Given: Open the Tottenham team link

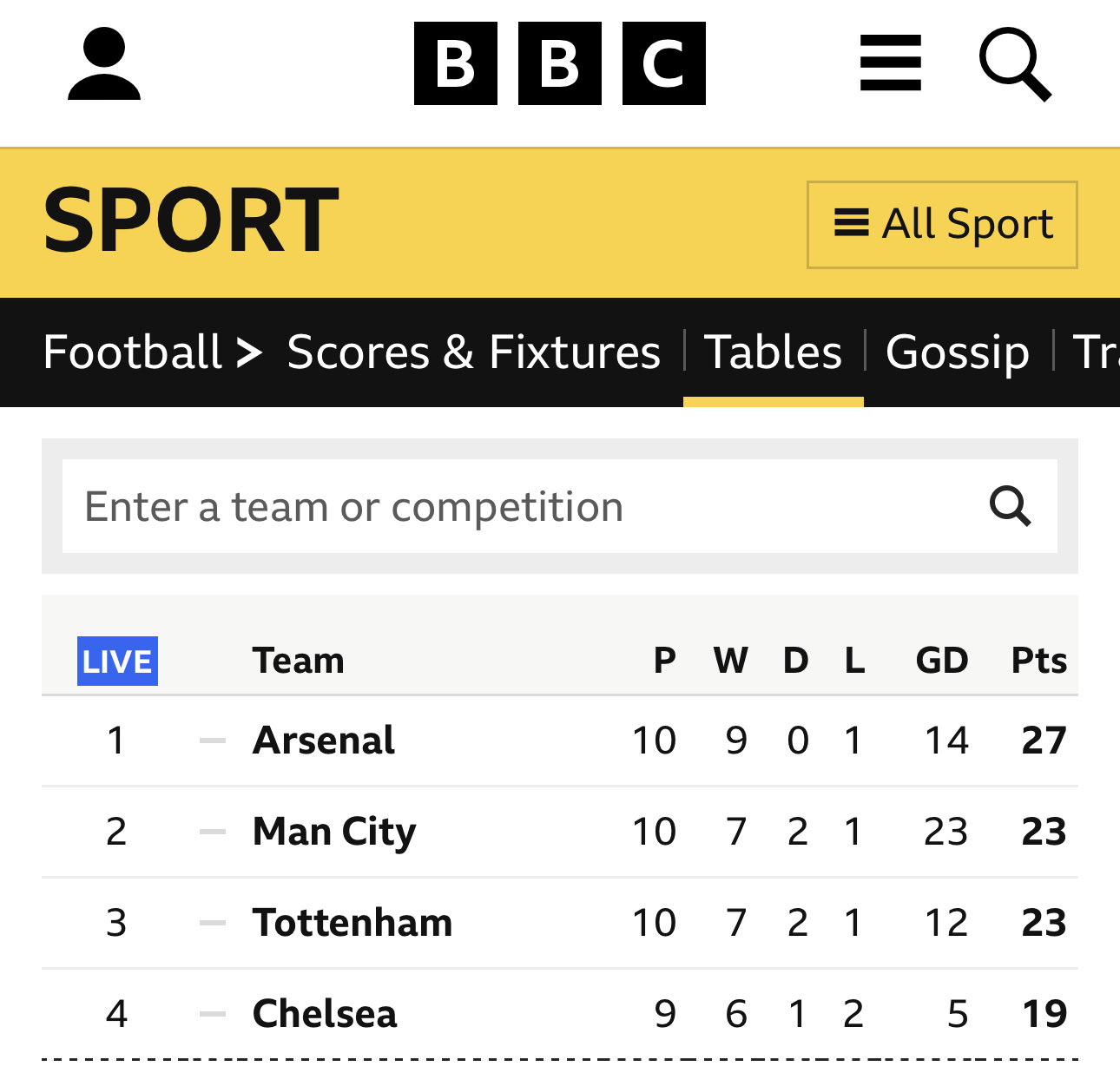Looking at the screenshot, I should (352, 923).
